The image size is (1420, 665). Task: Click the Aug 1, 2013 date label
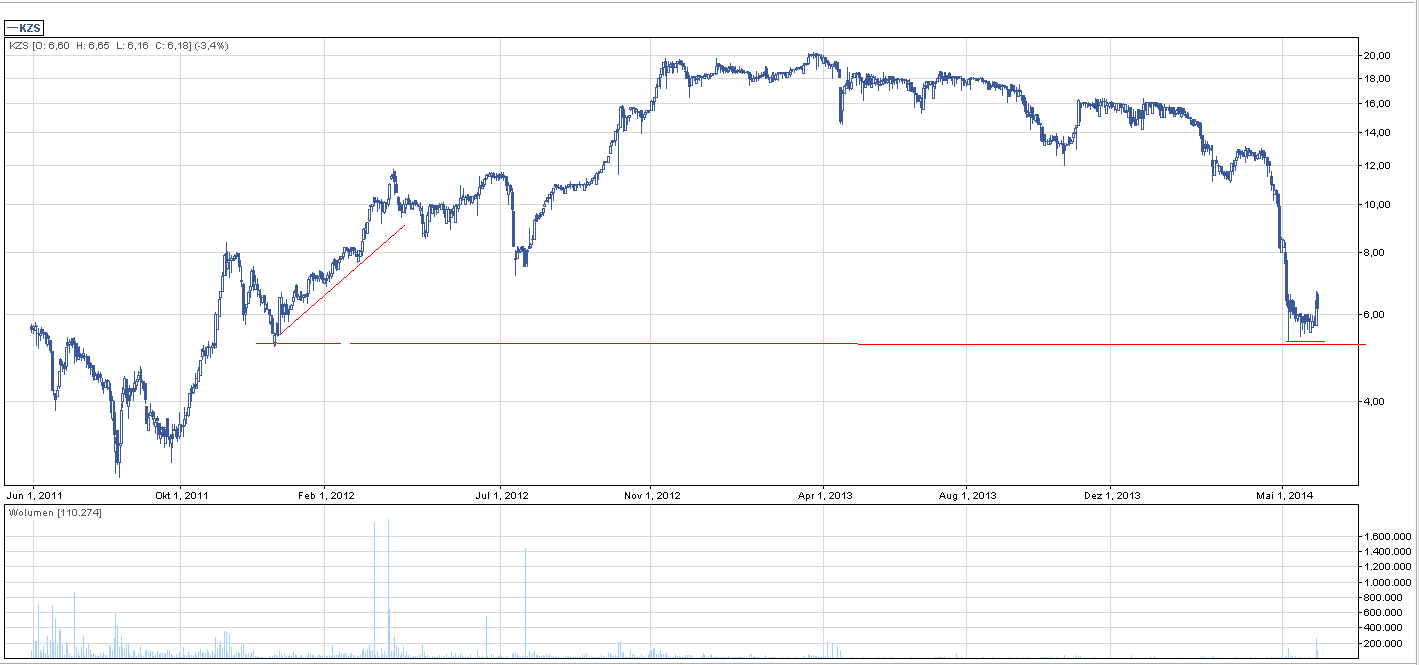(968, 495)
